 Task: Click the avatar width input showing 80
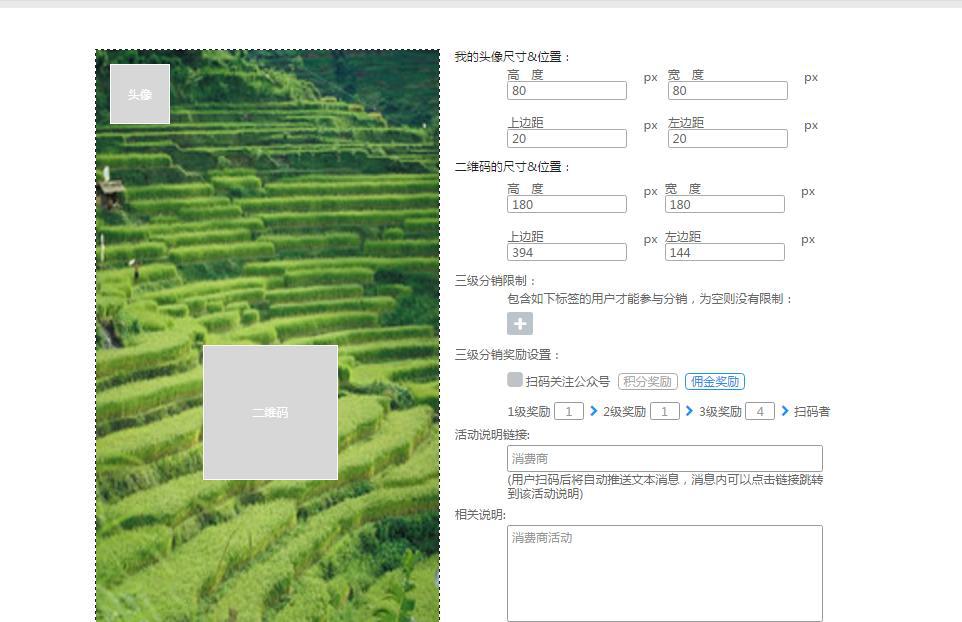(x=728, y=91)
